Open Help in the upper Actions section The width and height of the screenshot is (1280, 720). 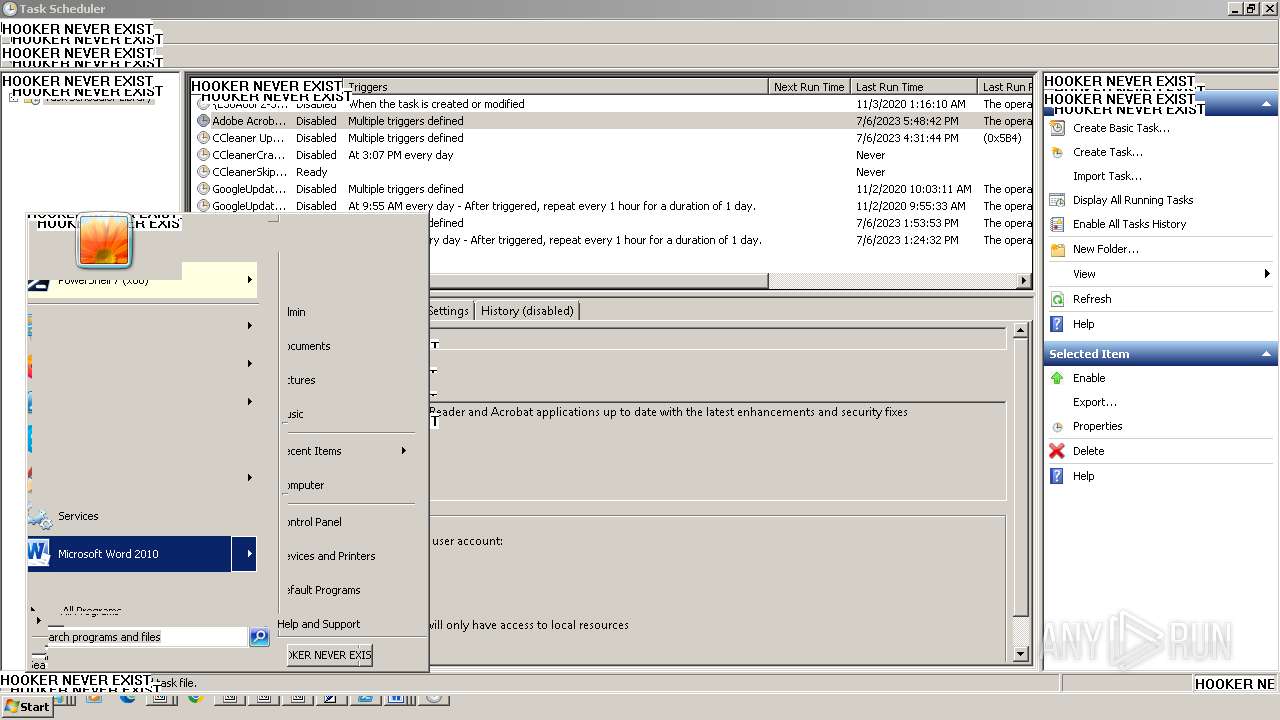[x=1084, y=324]
